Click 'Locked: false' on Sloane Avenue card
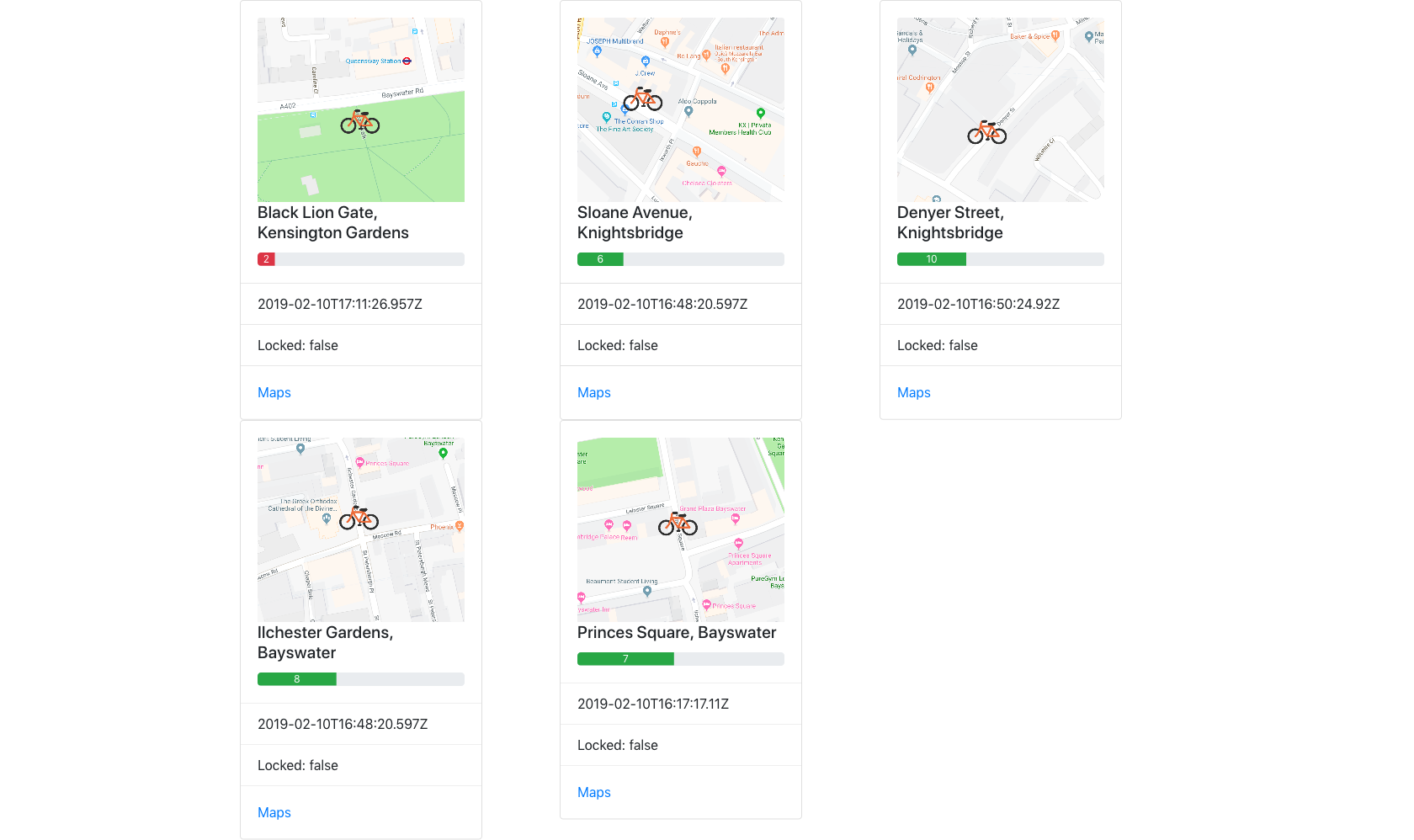 (x=618, y=345)
